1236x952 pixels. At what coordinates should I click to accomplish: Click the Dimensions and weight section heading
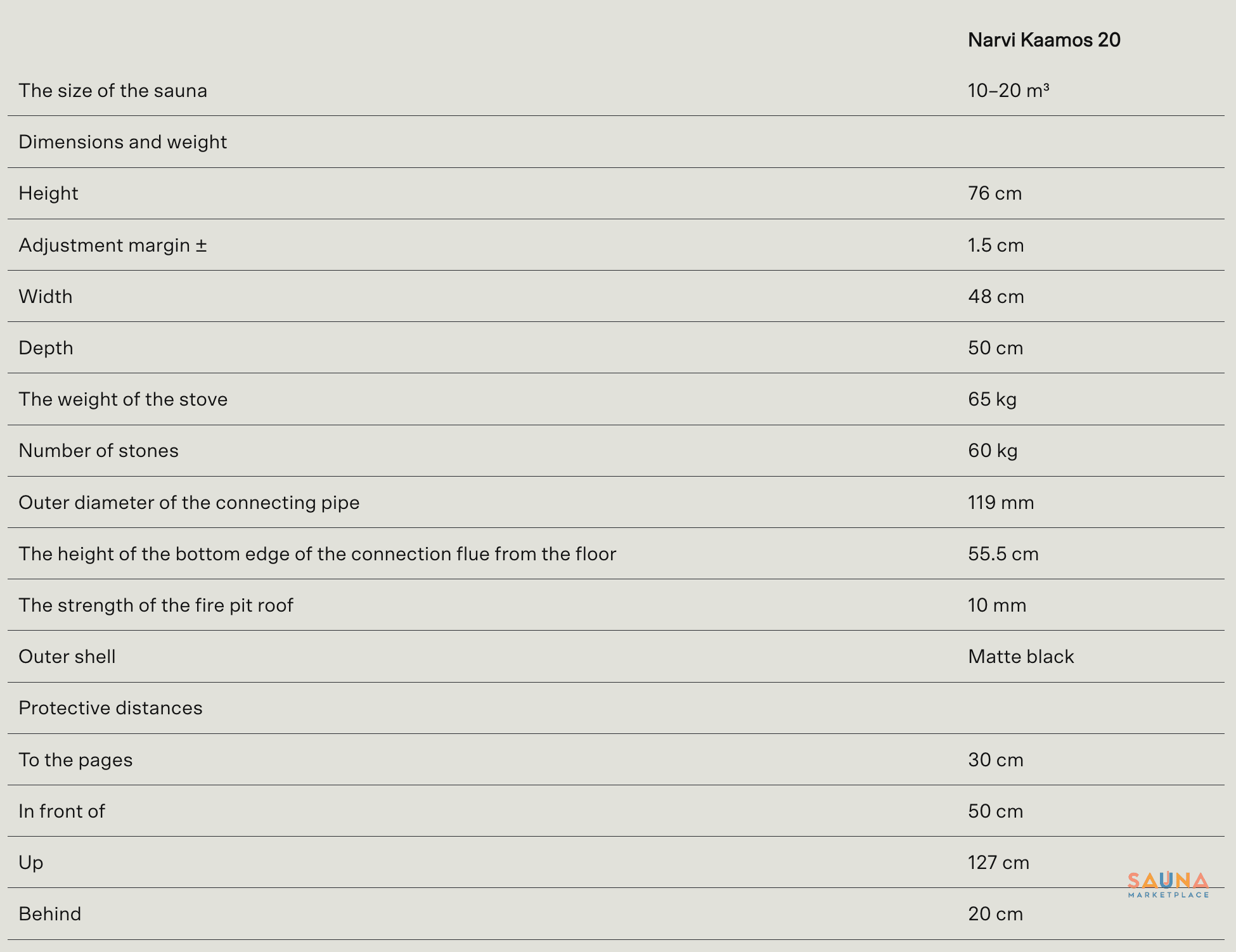coord(122,142)
